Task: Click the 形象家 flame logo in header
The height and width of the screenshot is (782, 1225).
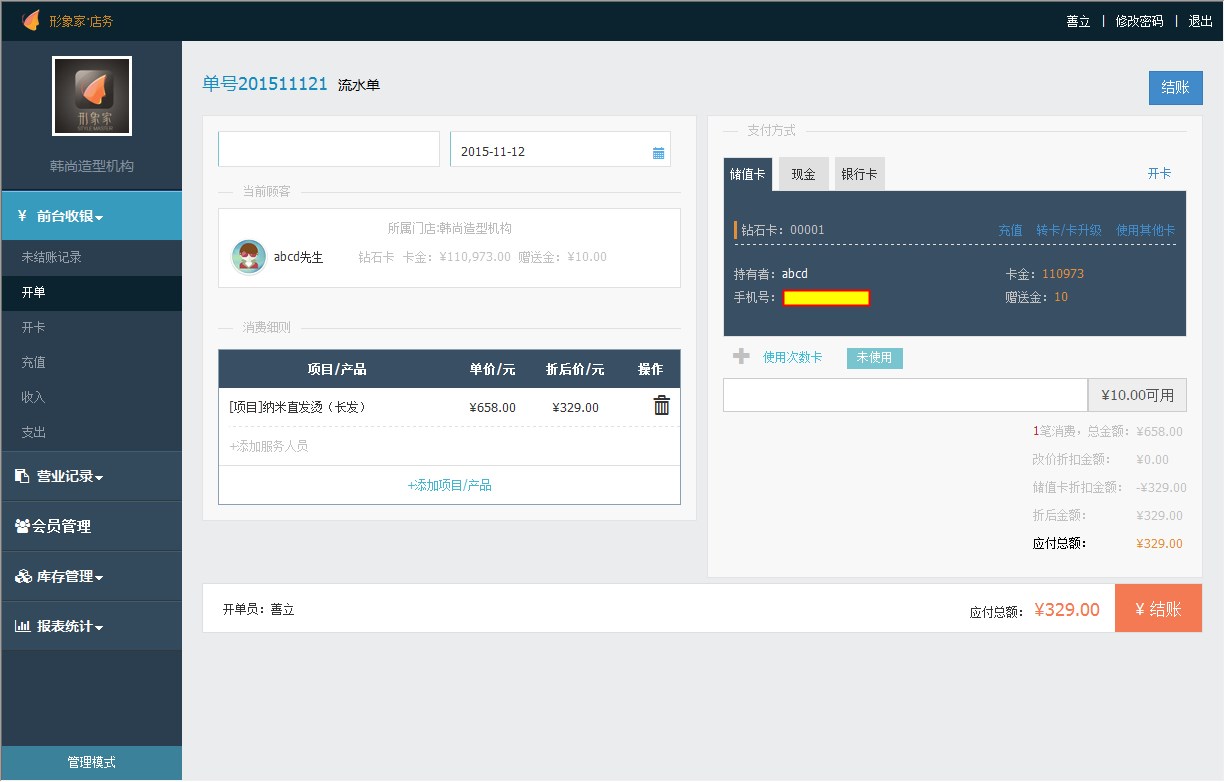Action: click(x=31, y=20)
